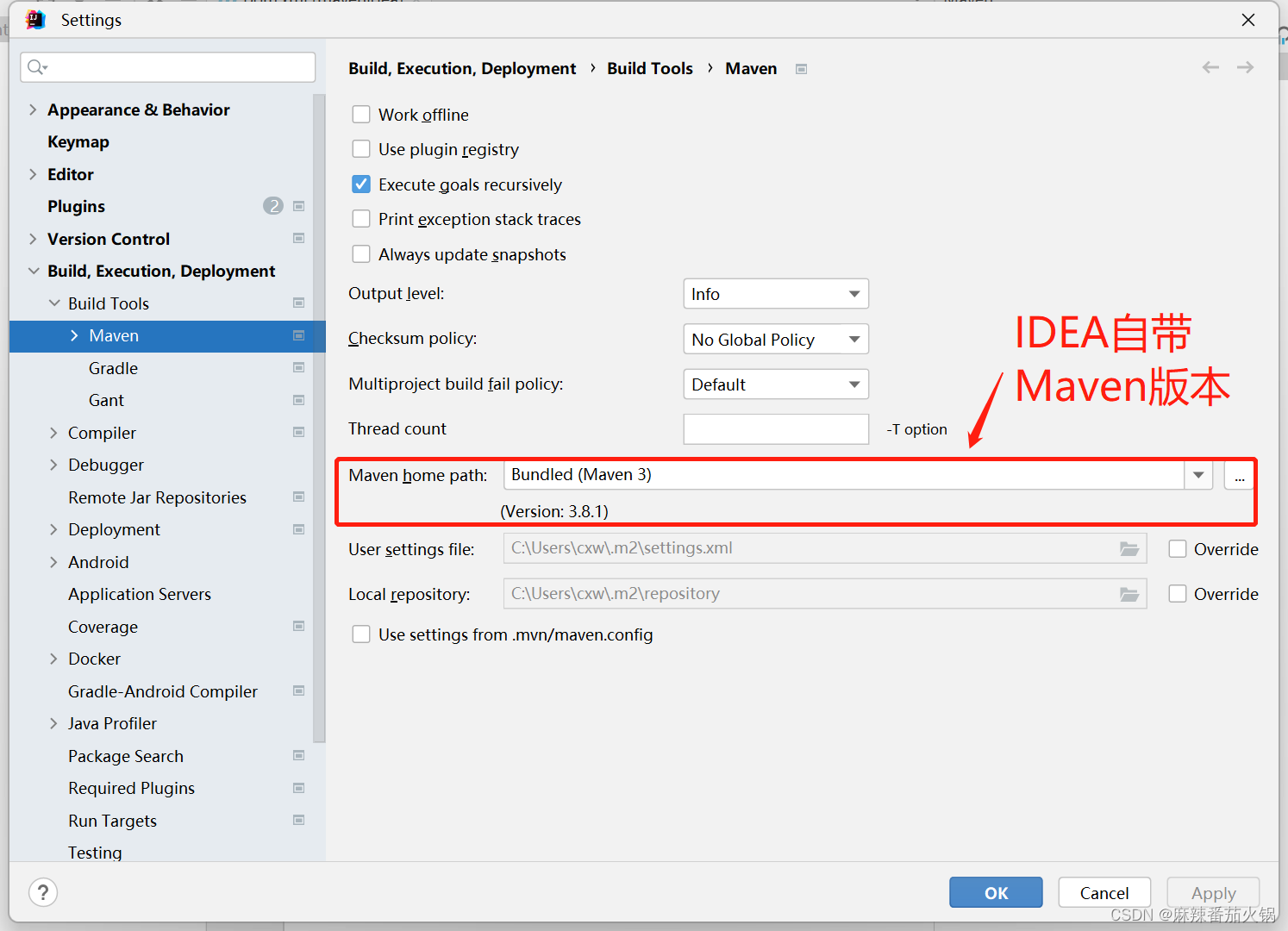Collapse Build, Execution, Deployment section
The image size is (1288, 931).
pos(34,271)
